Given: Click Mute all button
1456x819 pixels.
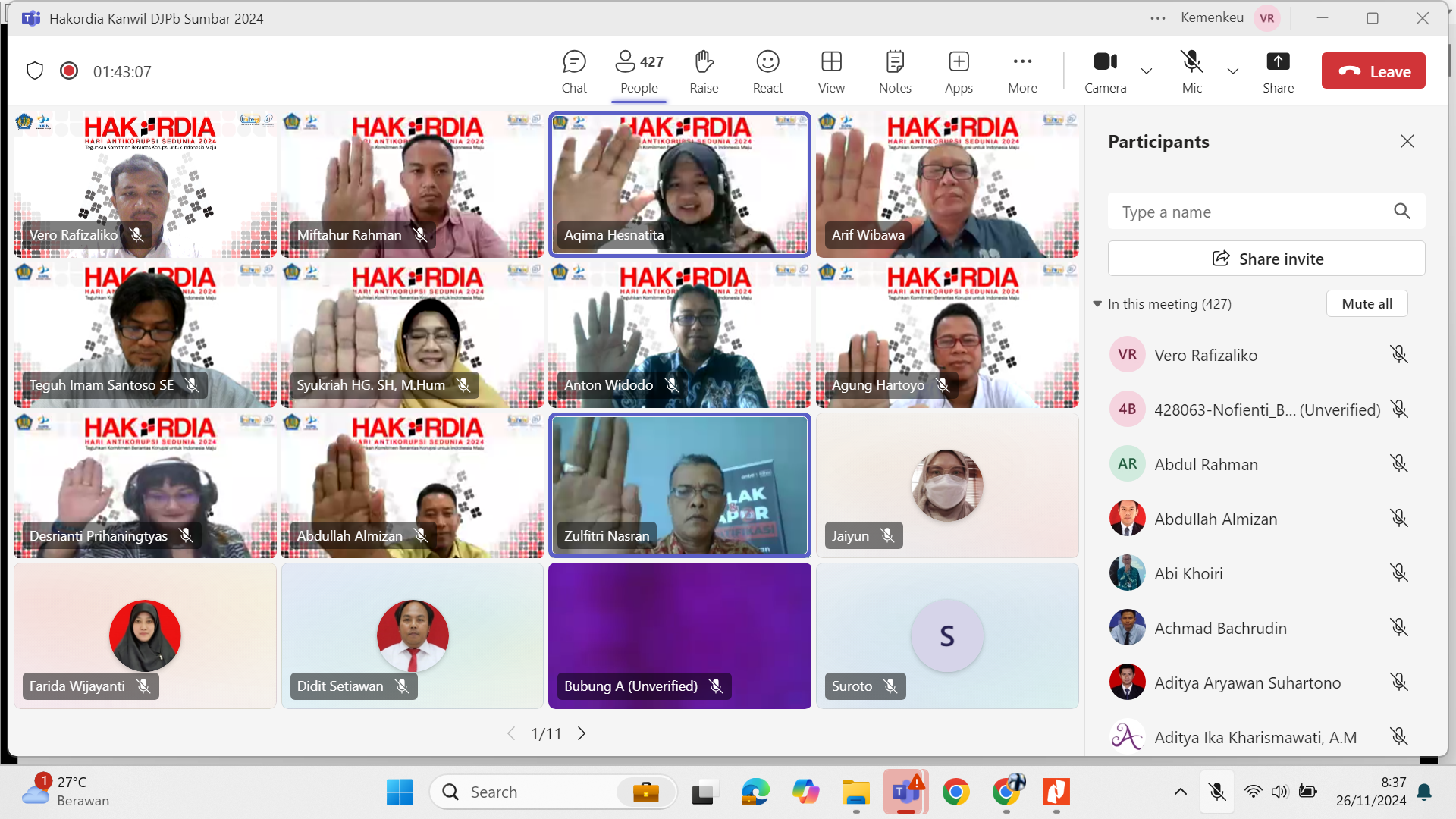Looking at the screenshot, I should 1367,303.
